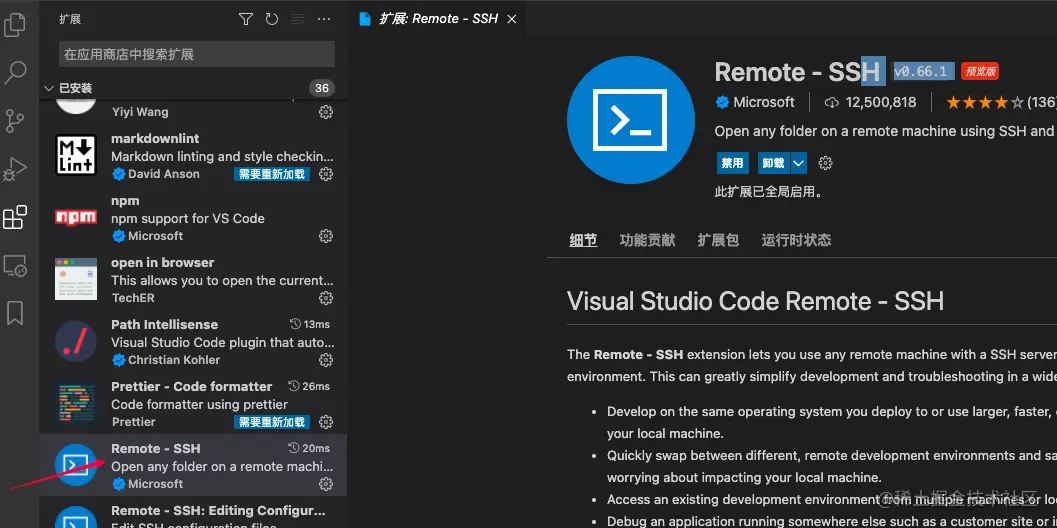The height and width of the screenshot is (528, 1057).
Task: Close the Remote - SSH editor tab
Action: [512, 19]
